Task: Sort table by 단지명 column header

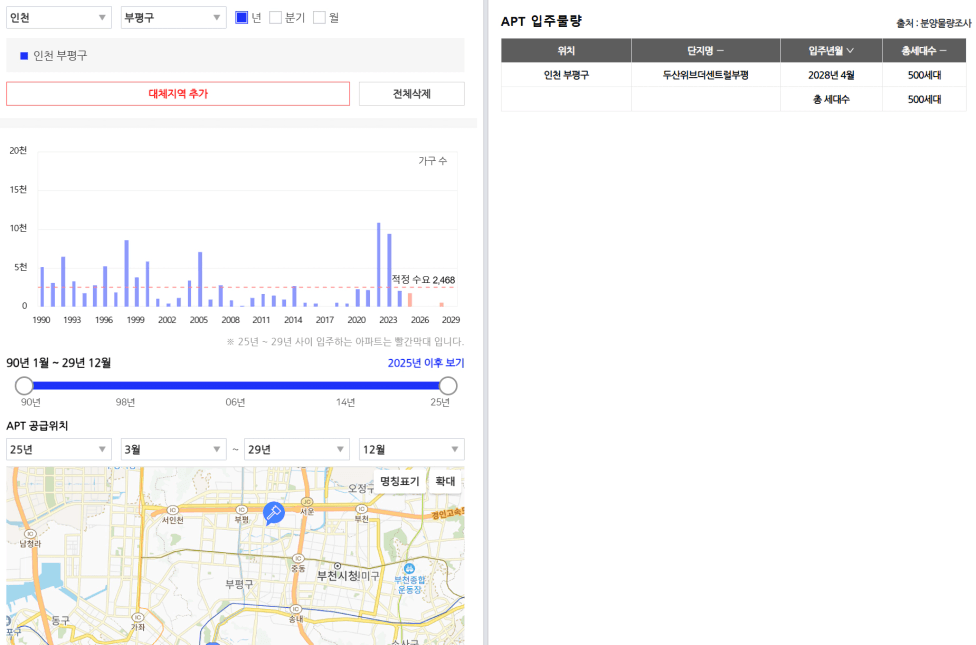Action: (705, 51)
